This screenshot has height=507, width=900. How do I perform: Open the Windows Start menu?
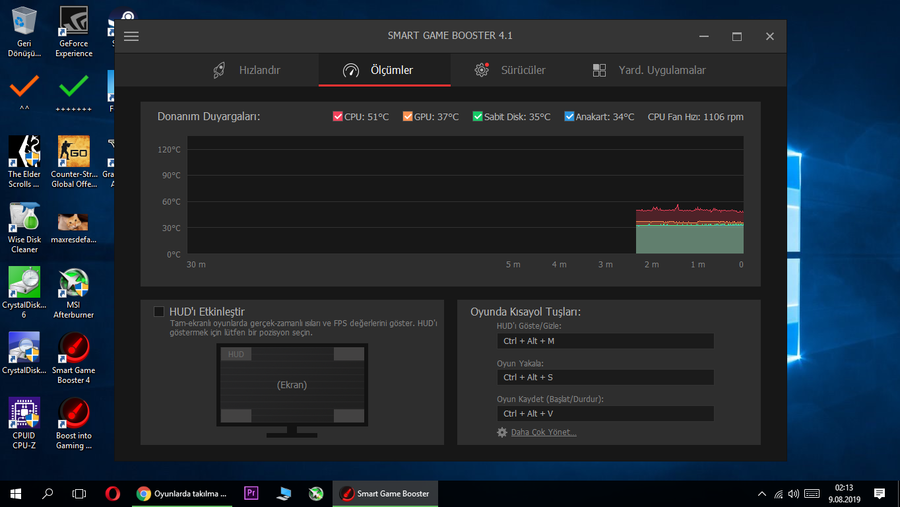(x=15, y=494)
